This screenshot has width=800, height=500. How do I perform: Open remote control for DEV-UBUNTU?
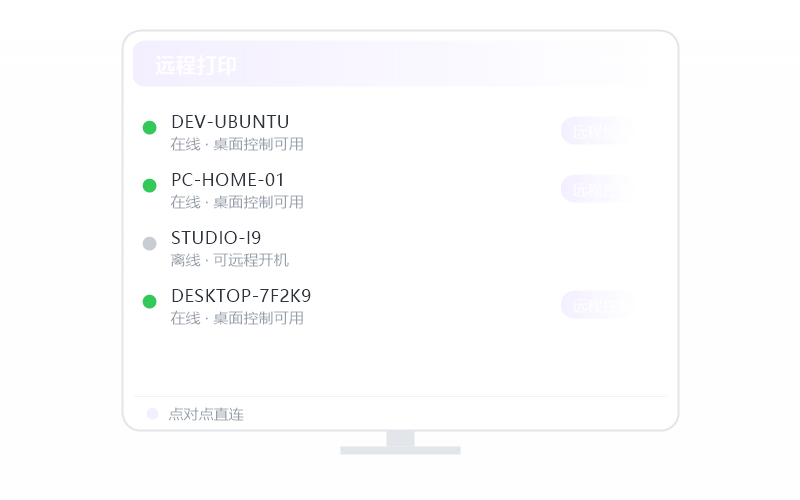[x=598, y=131]
